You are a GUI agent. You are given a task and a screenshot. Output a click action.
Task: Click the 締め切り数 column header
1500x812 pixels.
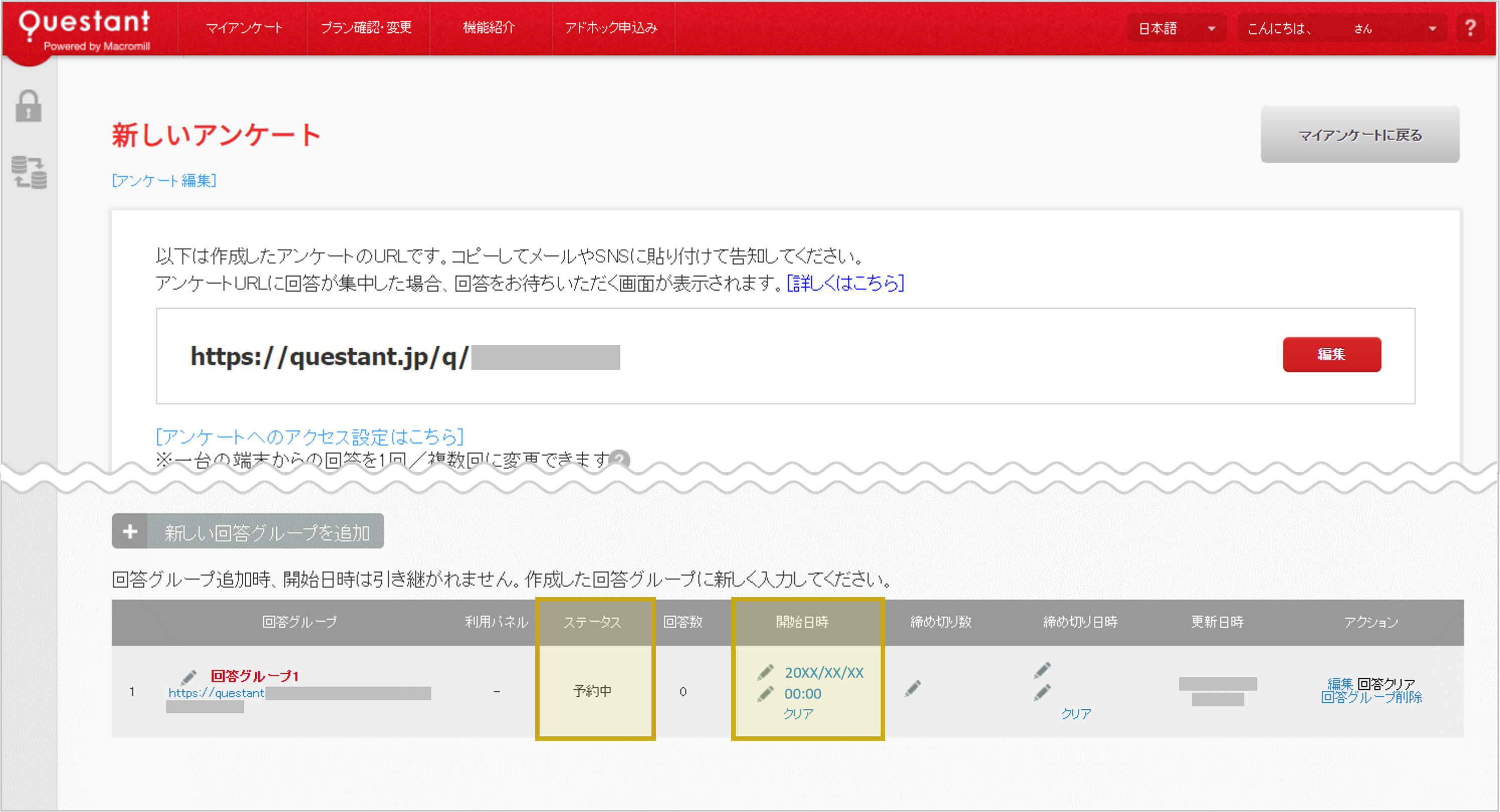click(941, 622)
